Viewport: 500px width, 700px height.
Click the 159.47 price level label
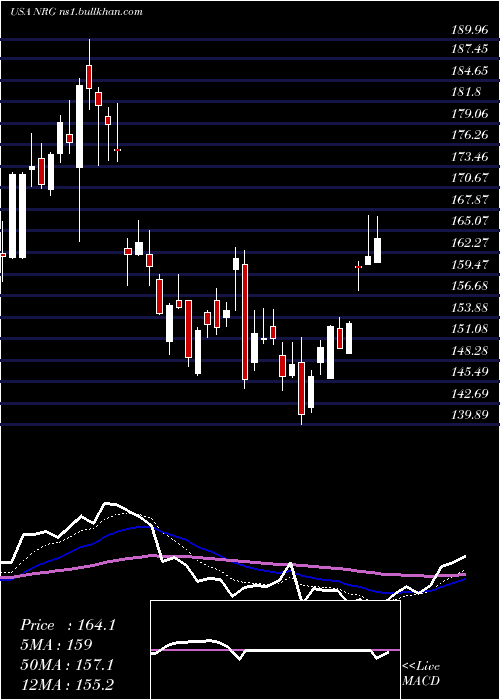tap(469, 264)
